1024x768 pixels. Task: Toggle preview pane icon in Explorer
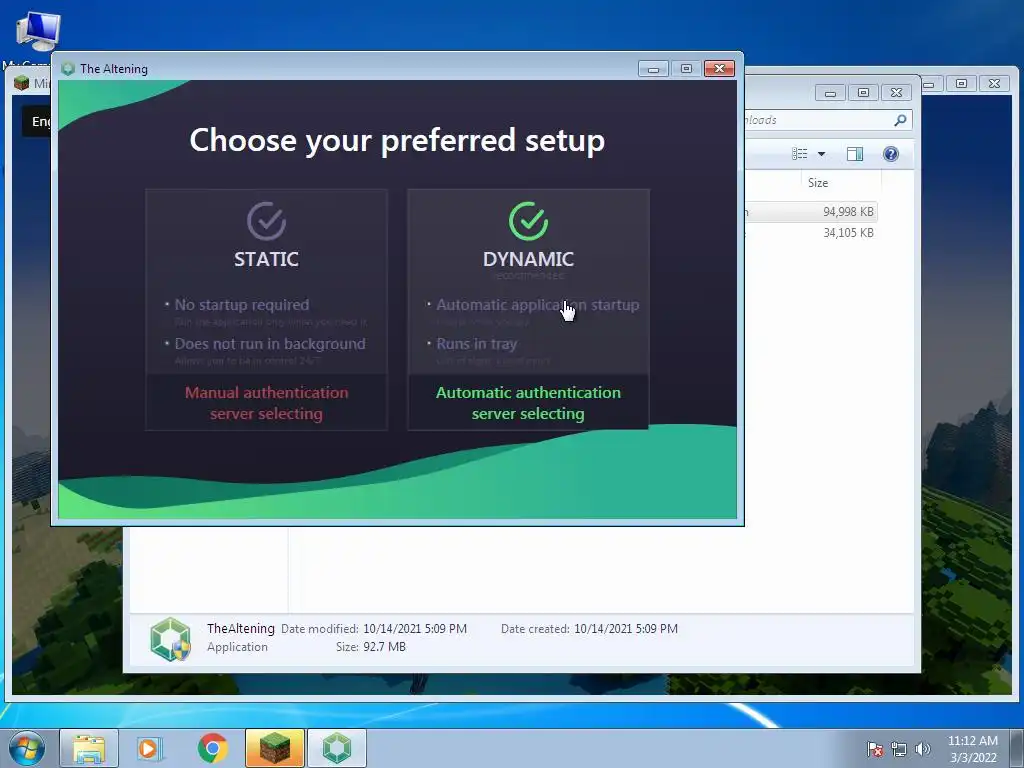point(854,153)
